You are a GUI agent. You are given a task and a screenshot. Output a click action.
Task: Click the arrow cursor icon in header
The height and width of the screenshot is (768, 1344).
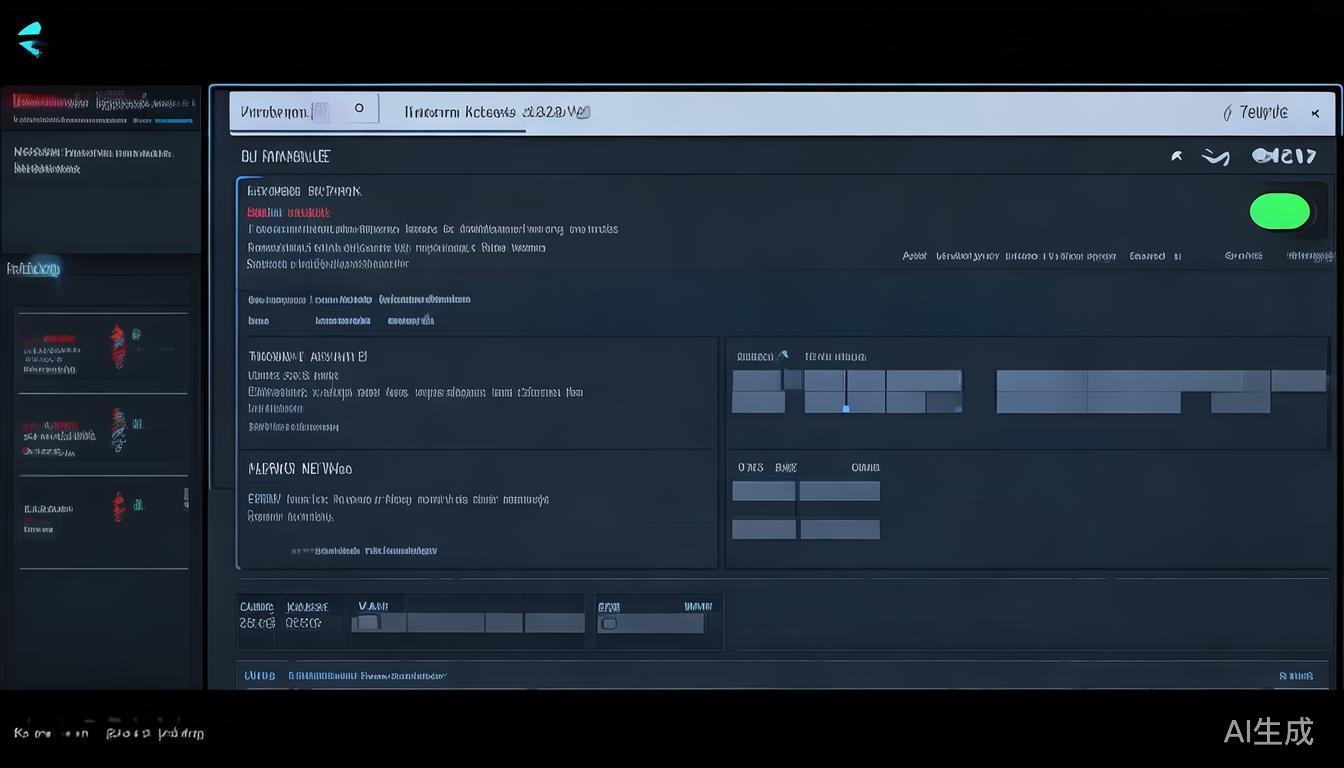tap(1177, 156)
